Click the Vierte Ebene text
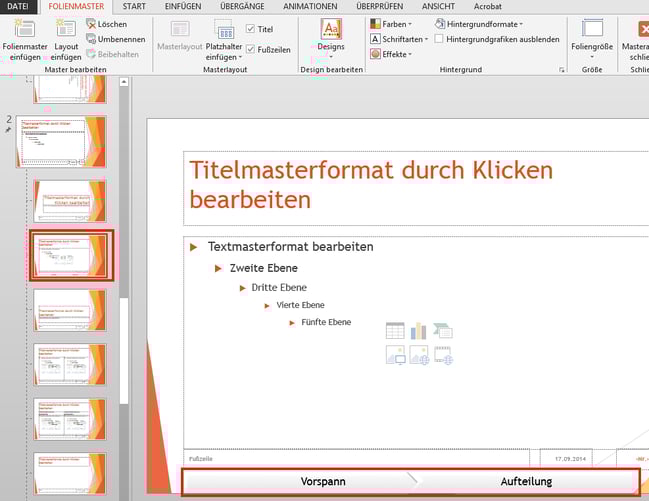 tap(300, 305)
